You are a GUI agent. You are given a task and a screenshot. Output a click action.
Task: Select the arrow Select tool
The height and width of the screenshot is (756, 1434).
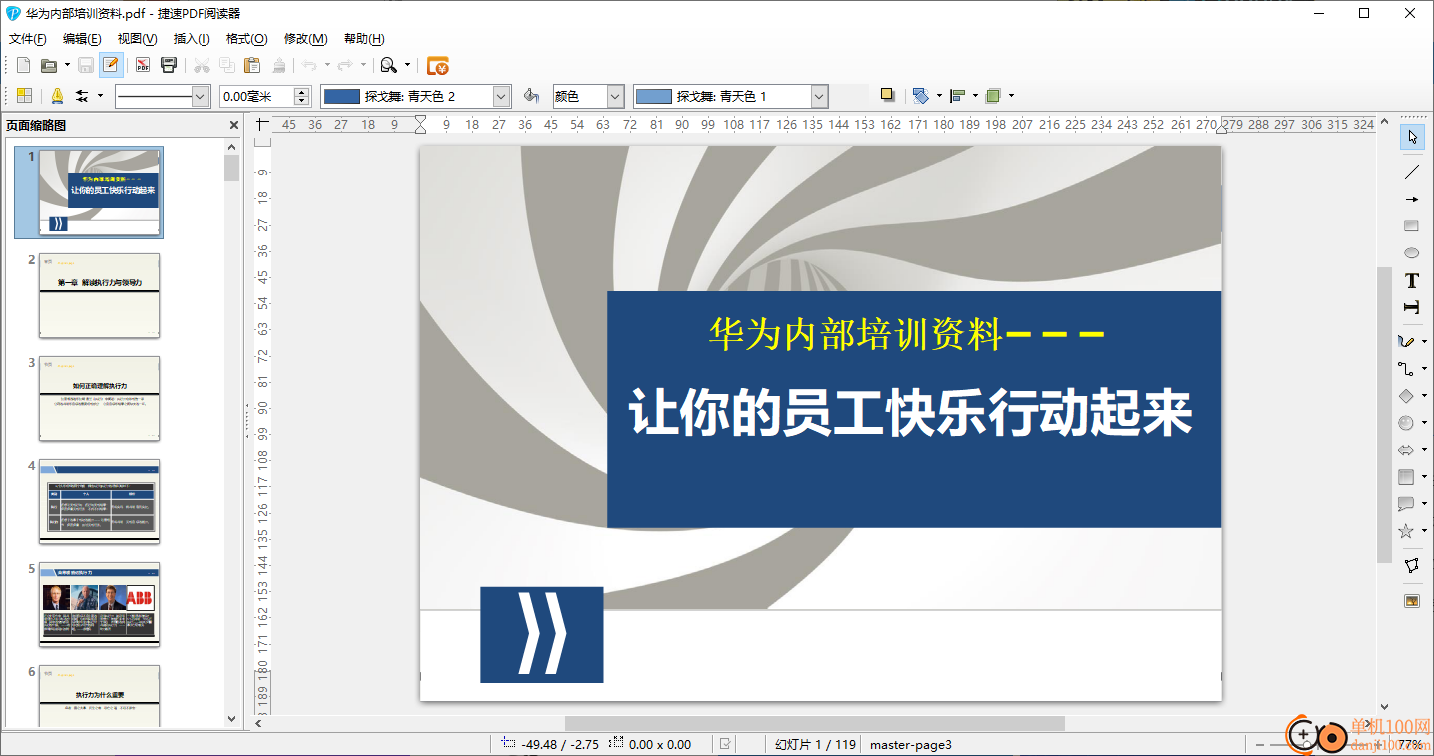[1412, 137]
